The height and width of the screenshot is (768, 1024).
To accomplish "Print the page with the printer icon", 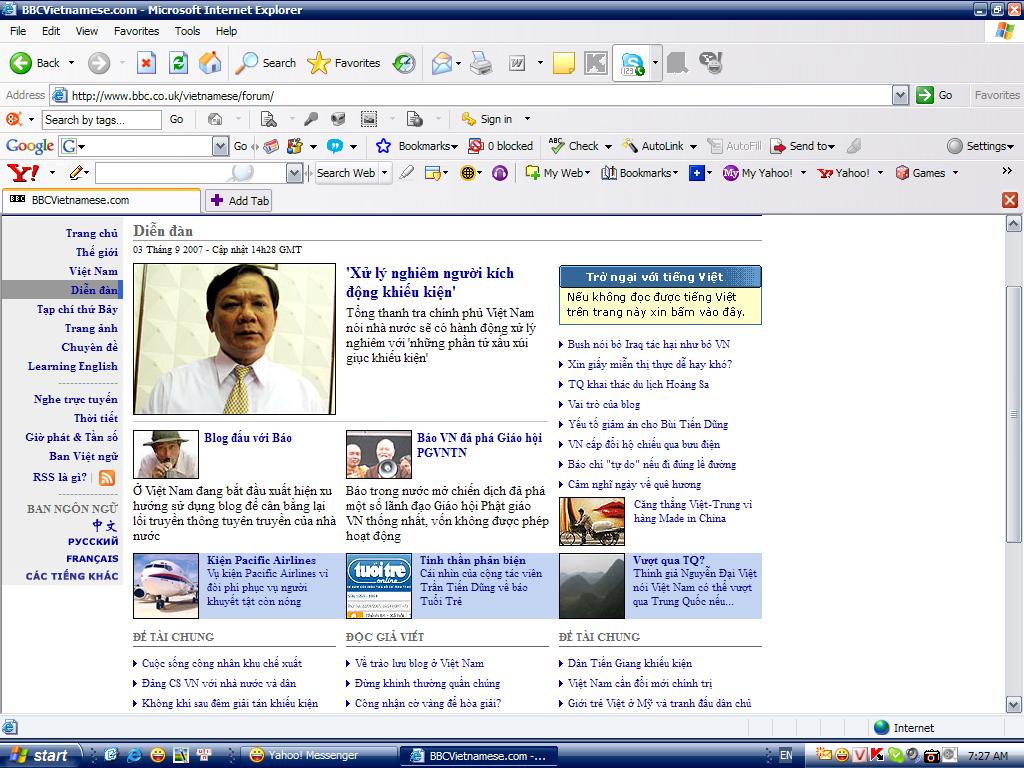I will [481, 63].
